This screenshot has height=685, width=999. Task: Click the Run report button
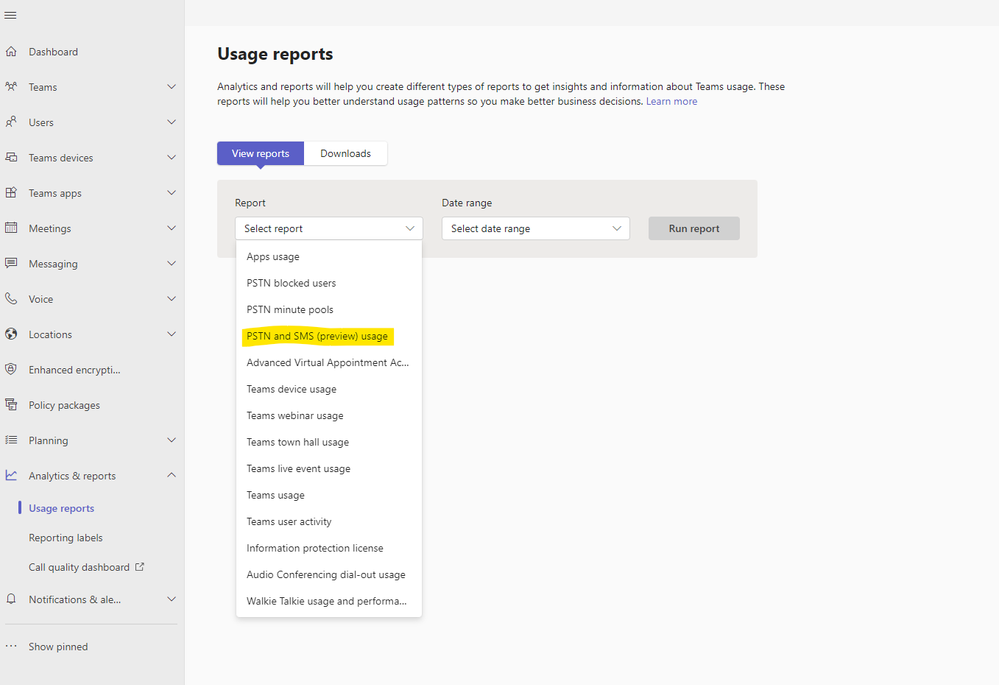pos(694,228)
